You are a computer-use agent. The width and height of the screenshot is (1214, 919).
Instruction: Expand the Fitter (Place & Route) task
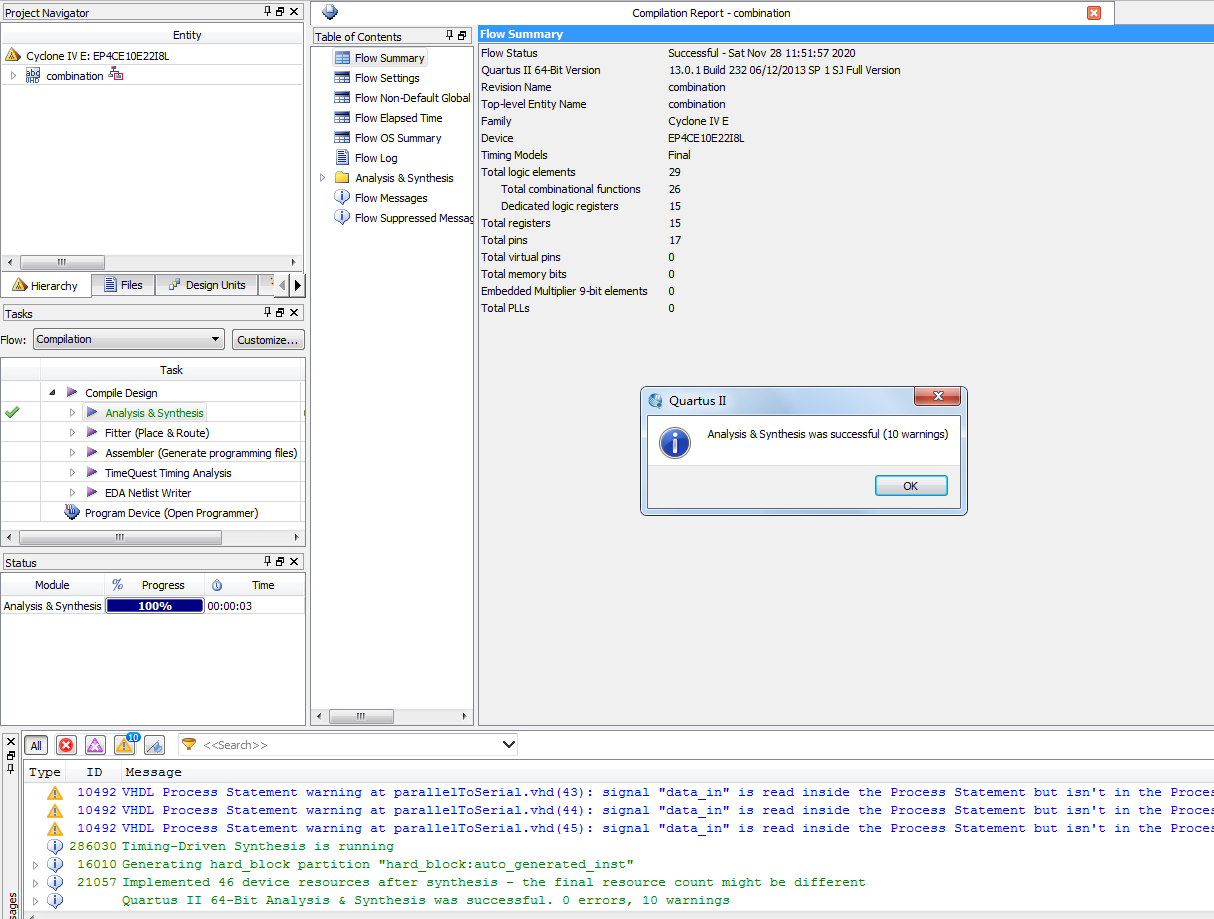pos(72,433)
